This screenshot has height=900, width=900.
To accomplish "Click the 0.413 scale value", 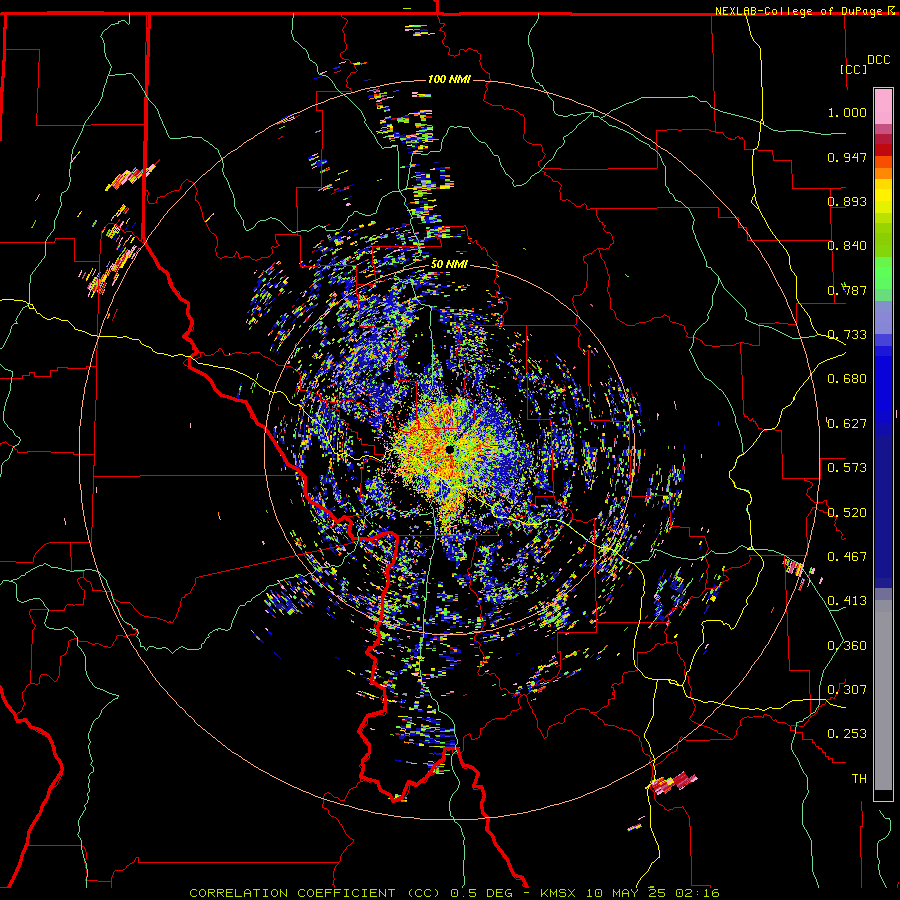I will (847, 601).
